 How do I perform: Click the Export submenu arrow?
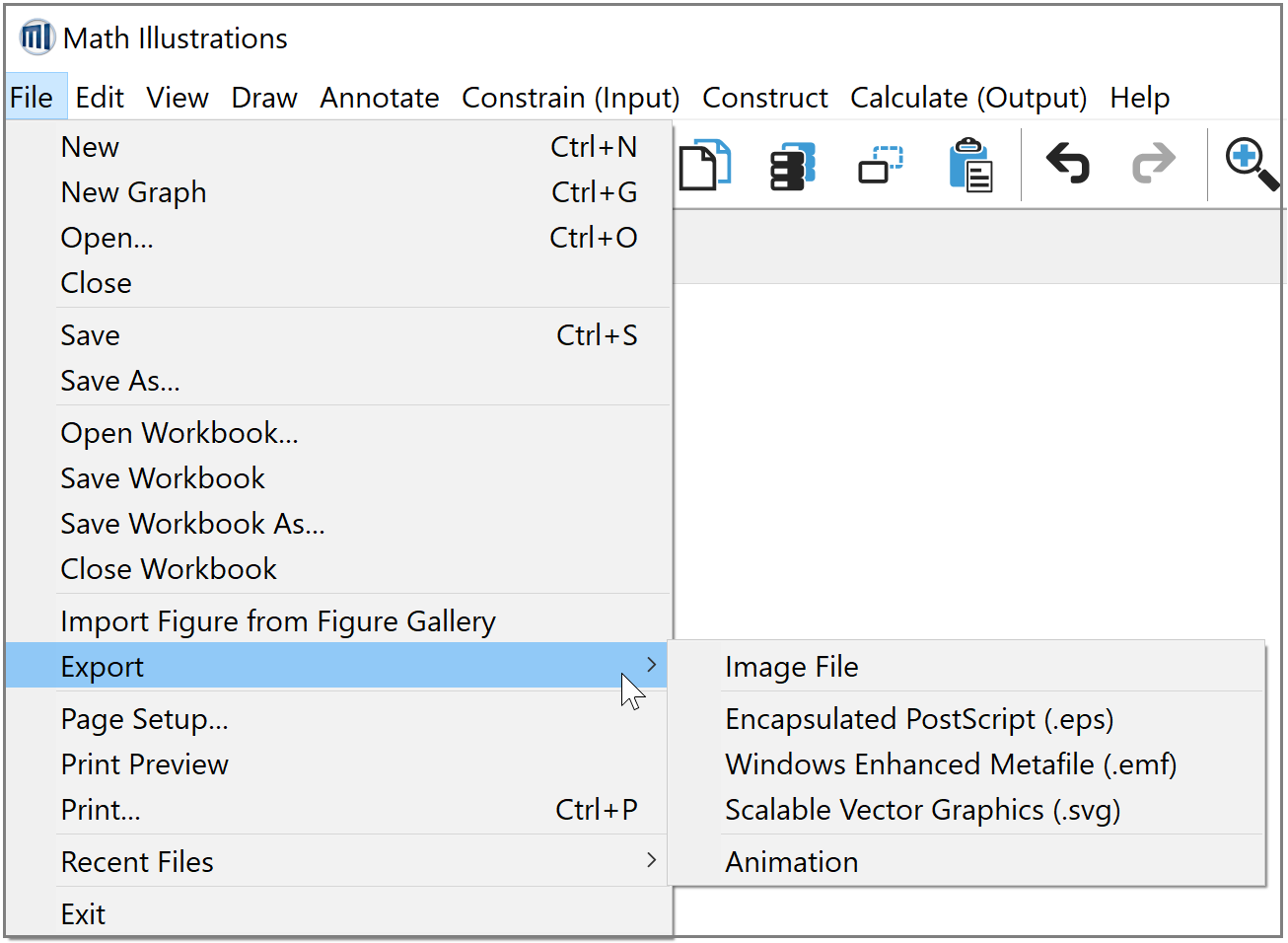coord(650,666)
